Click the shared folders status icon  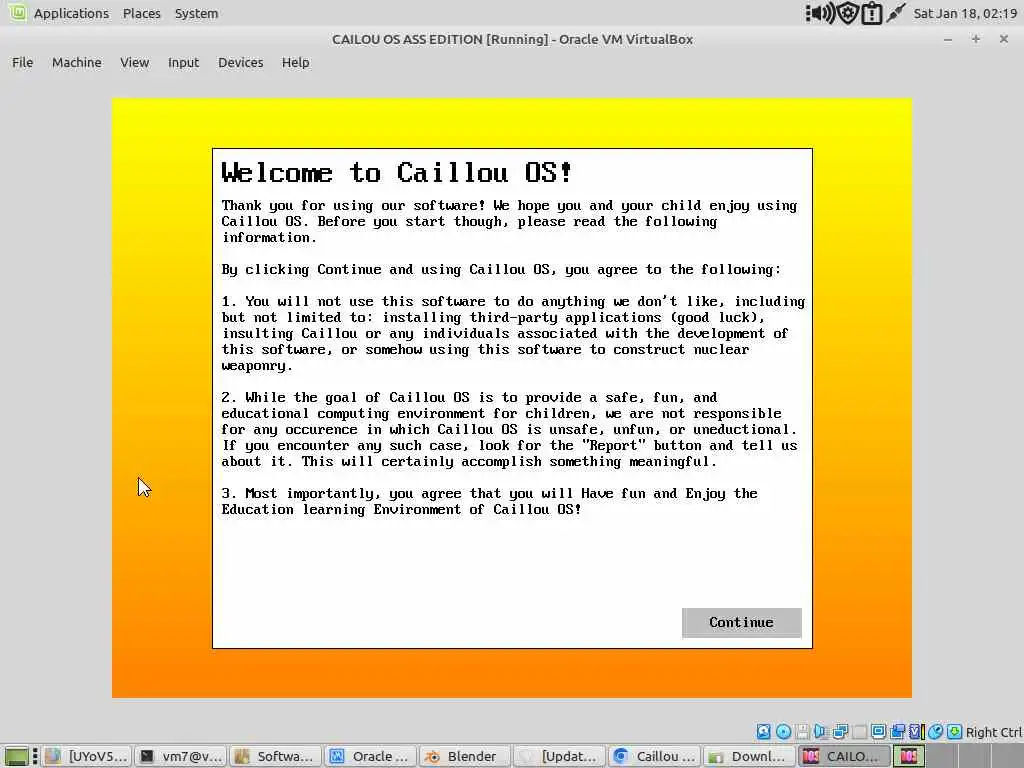pyautogui.click(x=898, y=731)
